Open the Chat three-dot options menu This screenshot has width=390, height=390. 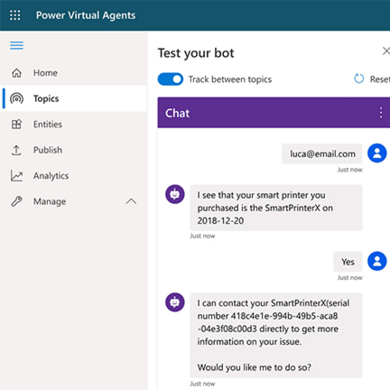[x=381, y=113]
